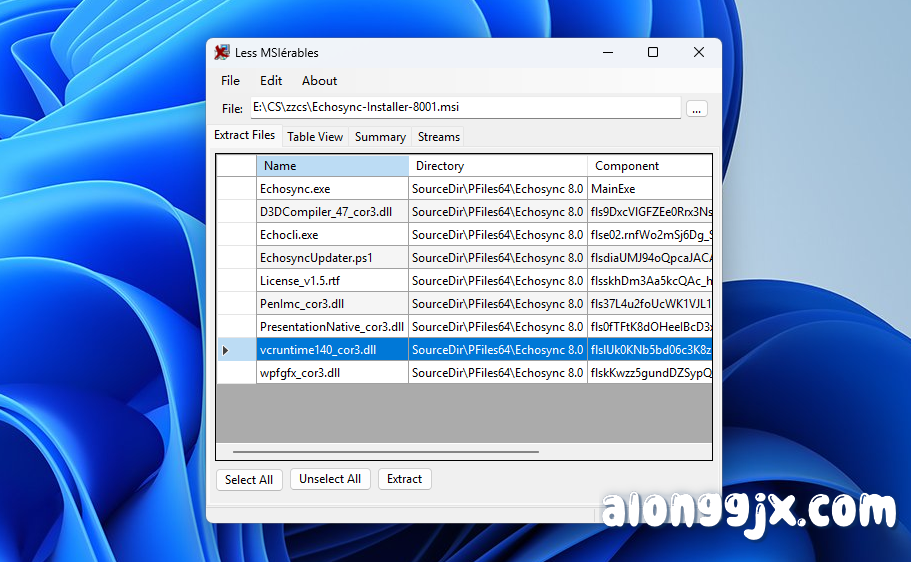The image size is (911, 562).
Task: Click the row header of wpfgfx_cor3.dll row
Action: tap(236, 373)
